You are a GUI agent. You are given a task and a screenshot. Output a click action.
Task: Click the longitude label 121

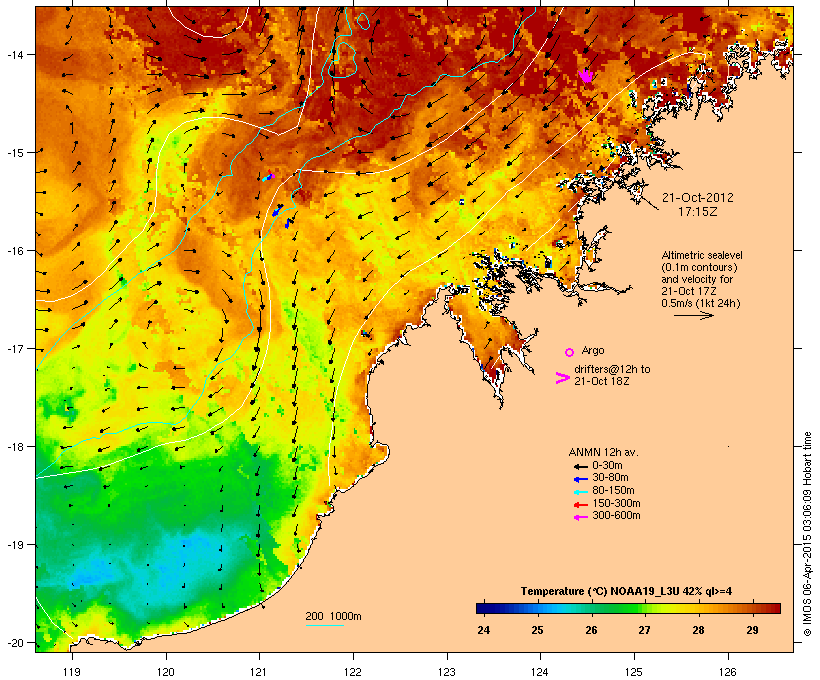point(259,672)
